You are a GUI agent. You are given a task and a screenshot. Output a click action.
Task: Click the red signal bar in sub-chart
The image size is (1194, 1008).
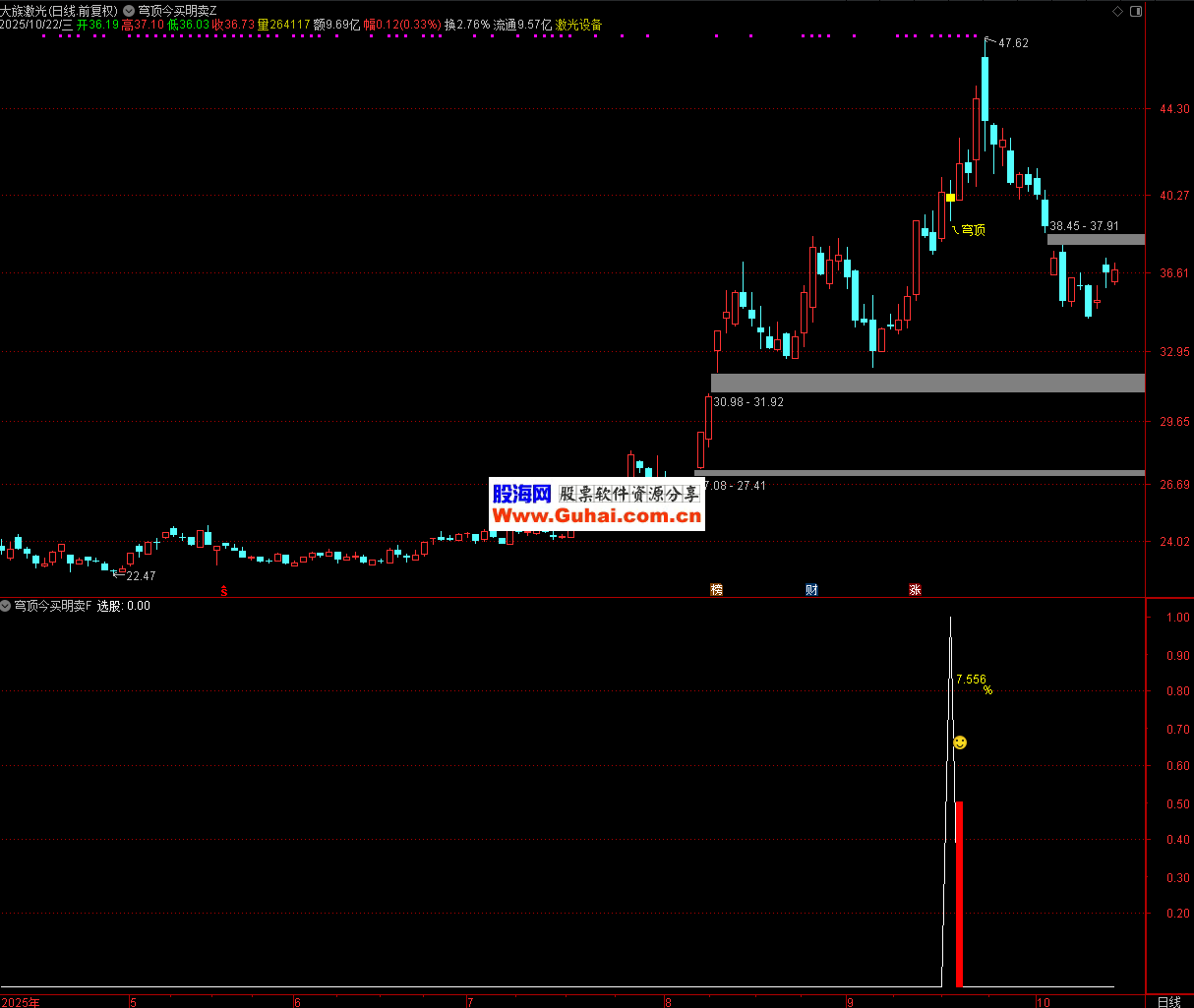(x=959, y=893)
